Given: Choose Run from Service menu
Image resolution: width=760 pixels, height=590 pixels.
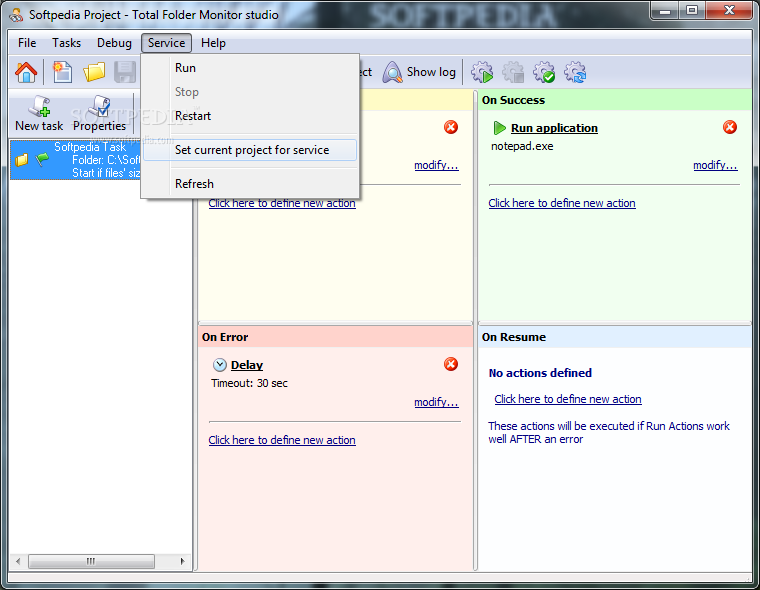Looking at the screenshot, I should (x=250, y=68).
